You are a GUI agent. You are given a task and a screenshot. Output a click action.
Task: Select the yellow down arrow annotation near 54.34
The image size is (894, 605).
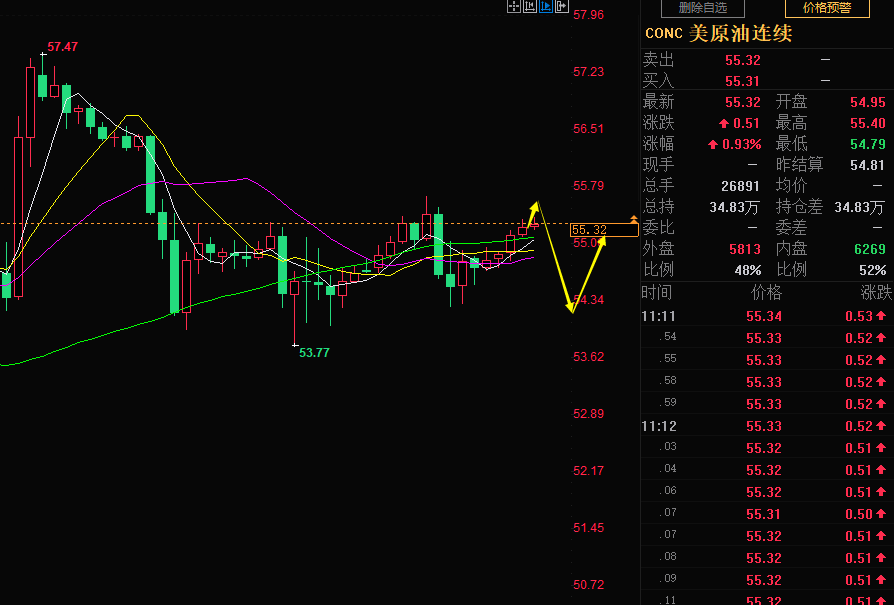pos(570,308)
